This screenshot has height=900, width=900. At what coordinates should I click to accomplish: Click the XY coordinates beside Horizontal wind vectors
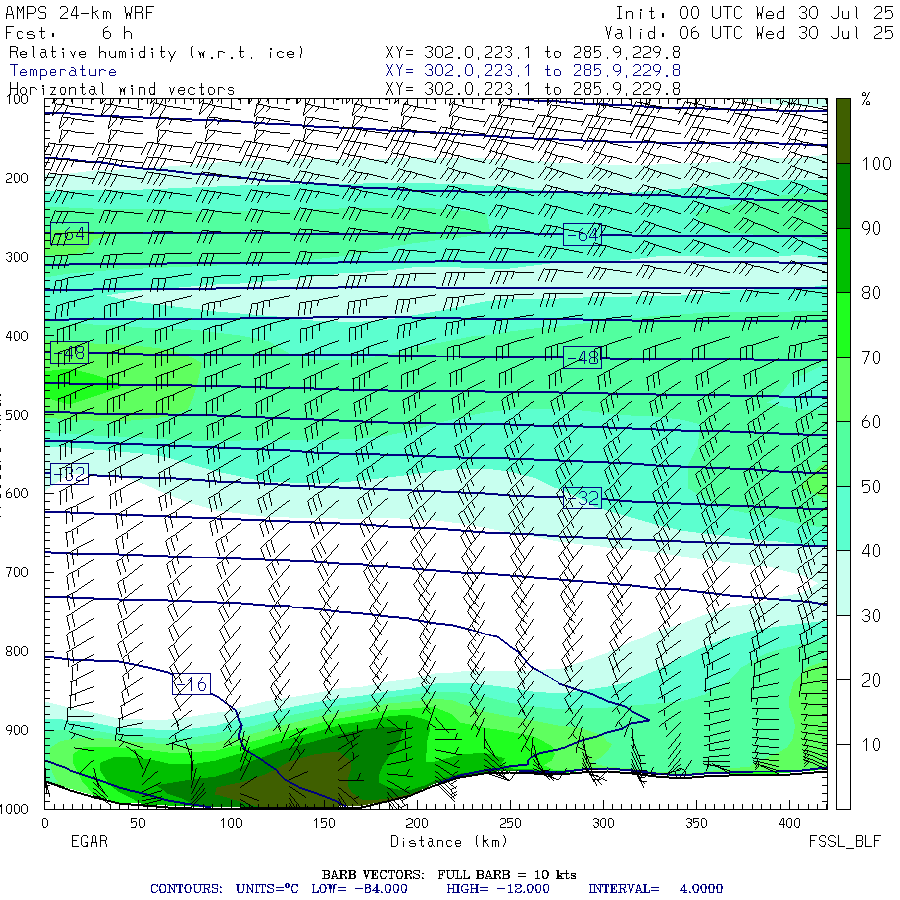pyautogui.click(x=533, y=89)
